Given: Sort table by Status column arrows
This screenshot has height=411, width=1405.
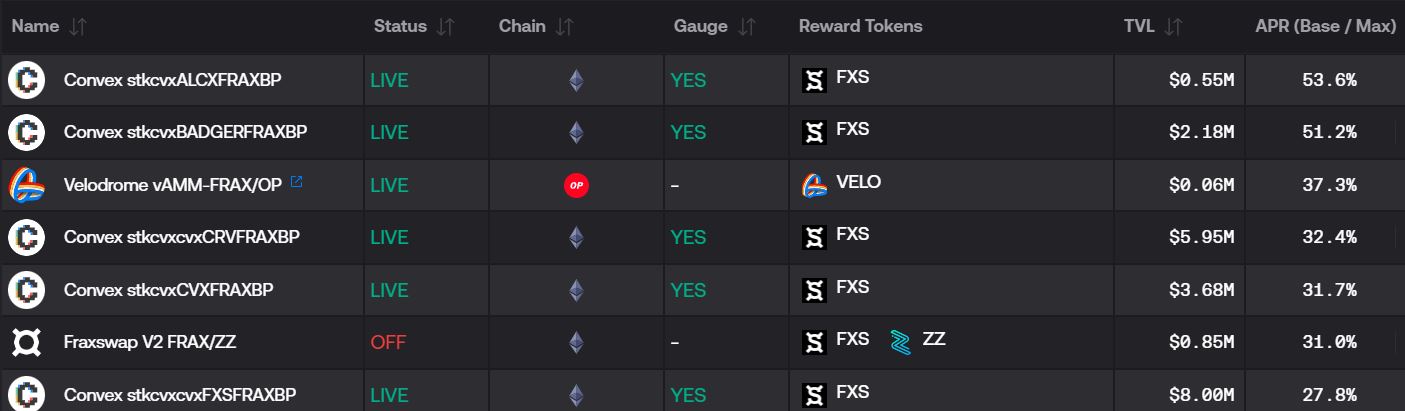Looking at the screenshot, I should pyautogui.click(x=446, y=27).
